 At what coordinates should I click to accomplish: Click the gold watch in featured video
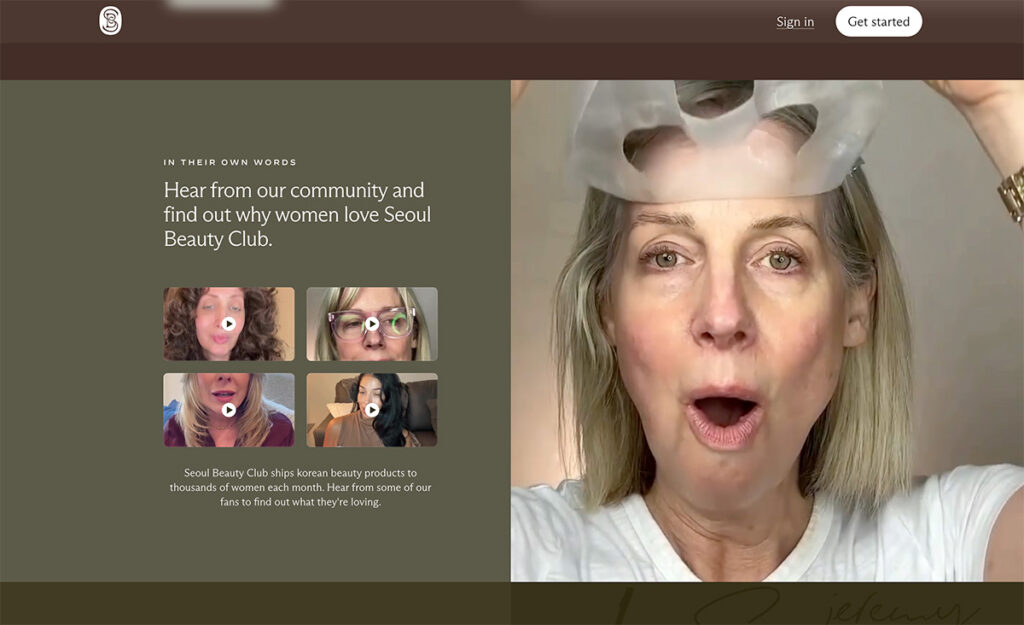point(1011,193)
